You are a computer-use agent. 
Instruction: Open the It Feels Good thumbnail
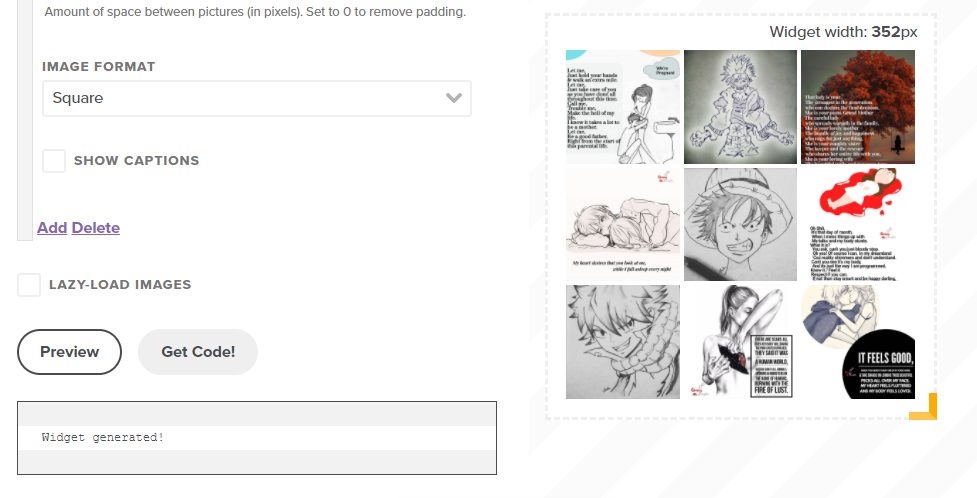[858, 342]
